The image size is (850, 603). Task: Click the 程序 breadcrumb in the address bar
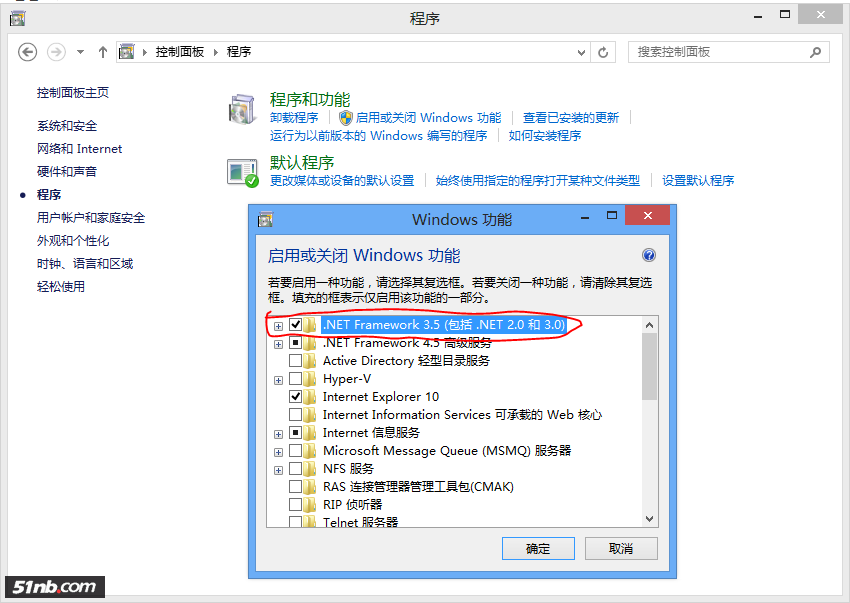click(x=239, y=52)
